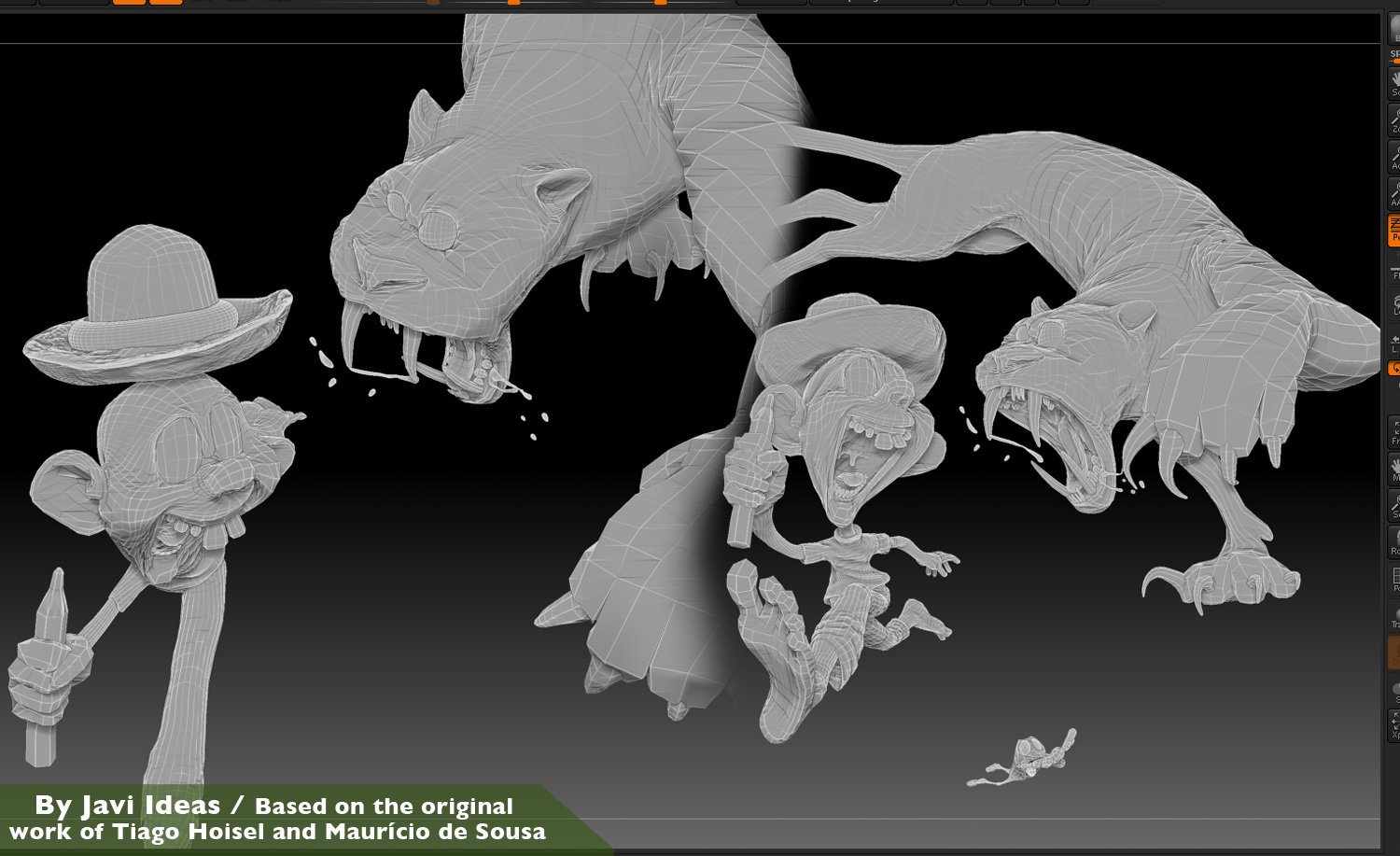Click the Xpose explode subtools button
Screen dimensions: 1400x856
[x=1394, y=725]
